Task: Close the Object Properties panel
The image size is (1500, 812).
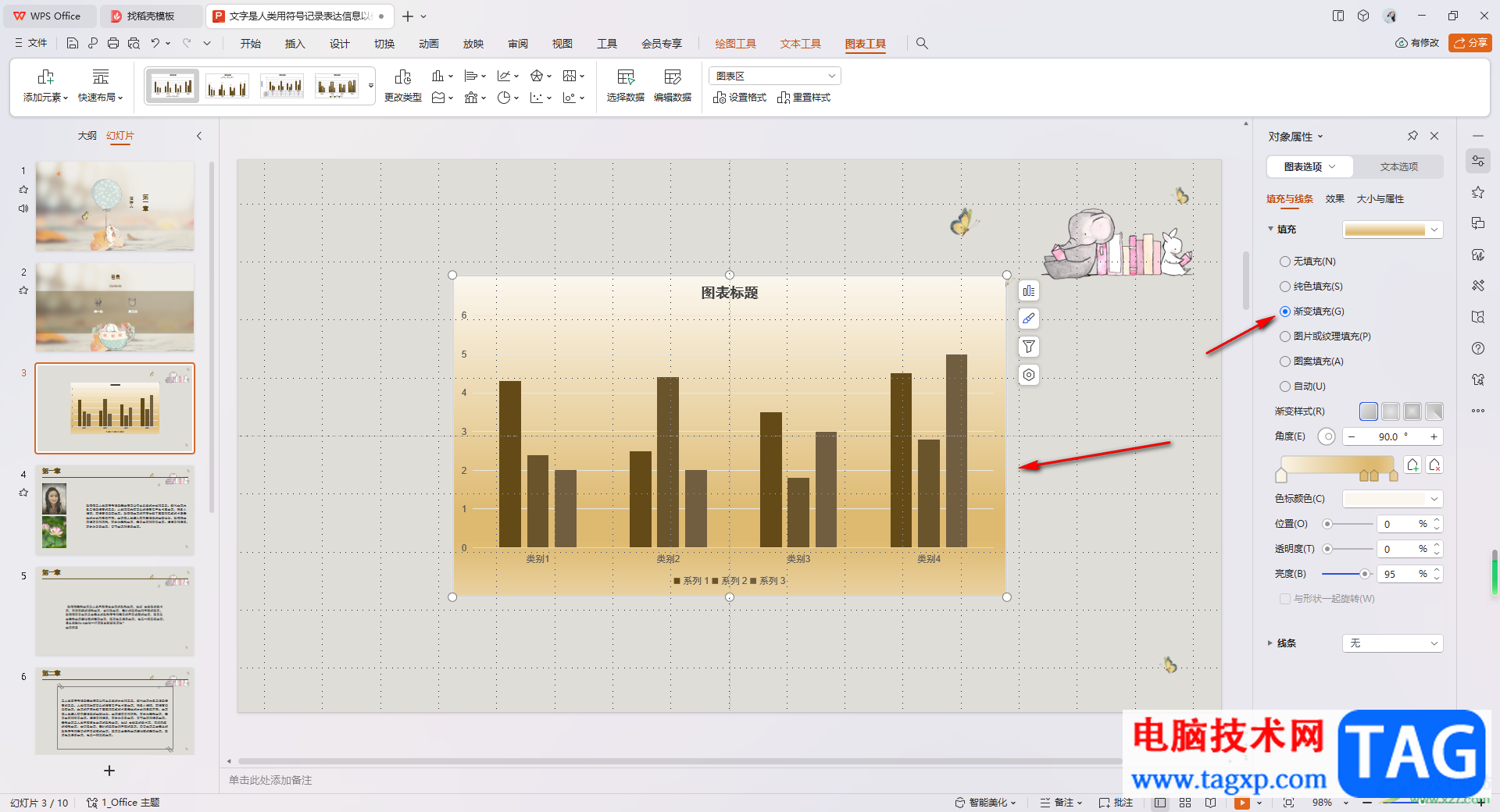Action: (1434, 136)
